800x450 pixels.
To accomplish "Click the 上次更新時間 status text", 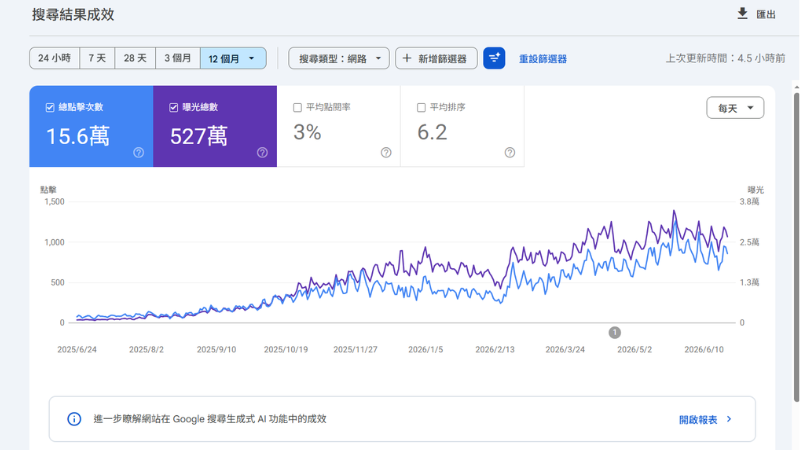I will (x=725, y=58).
